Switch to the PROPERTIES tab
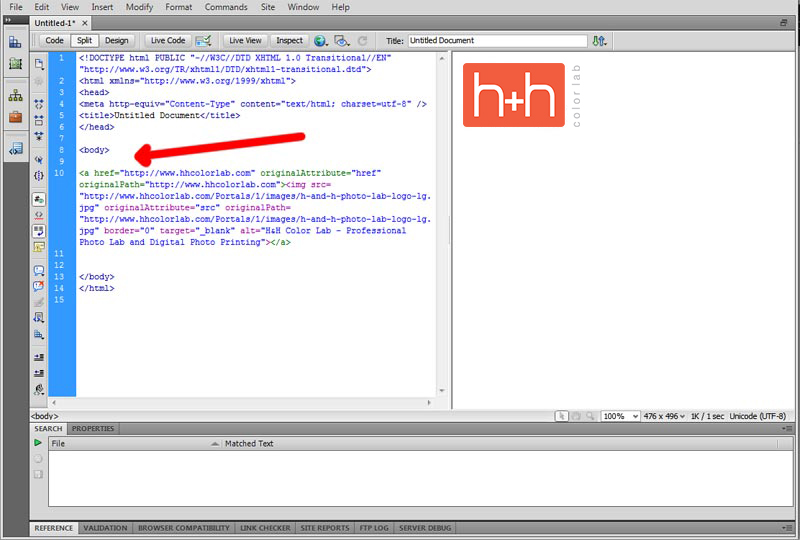This screenshot has width=800, height=540. [x=93, y=428]
